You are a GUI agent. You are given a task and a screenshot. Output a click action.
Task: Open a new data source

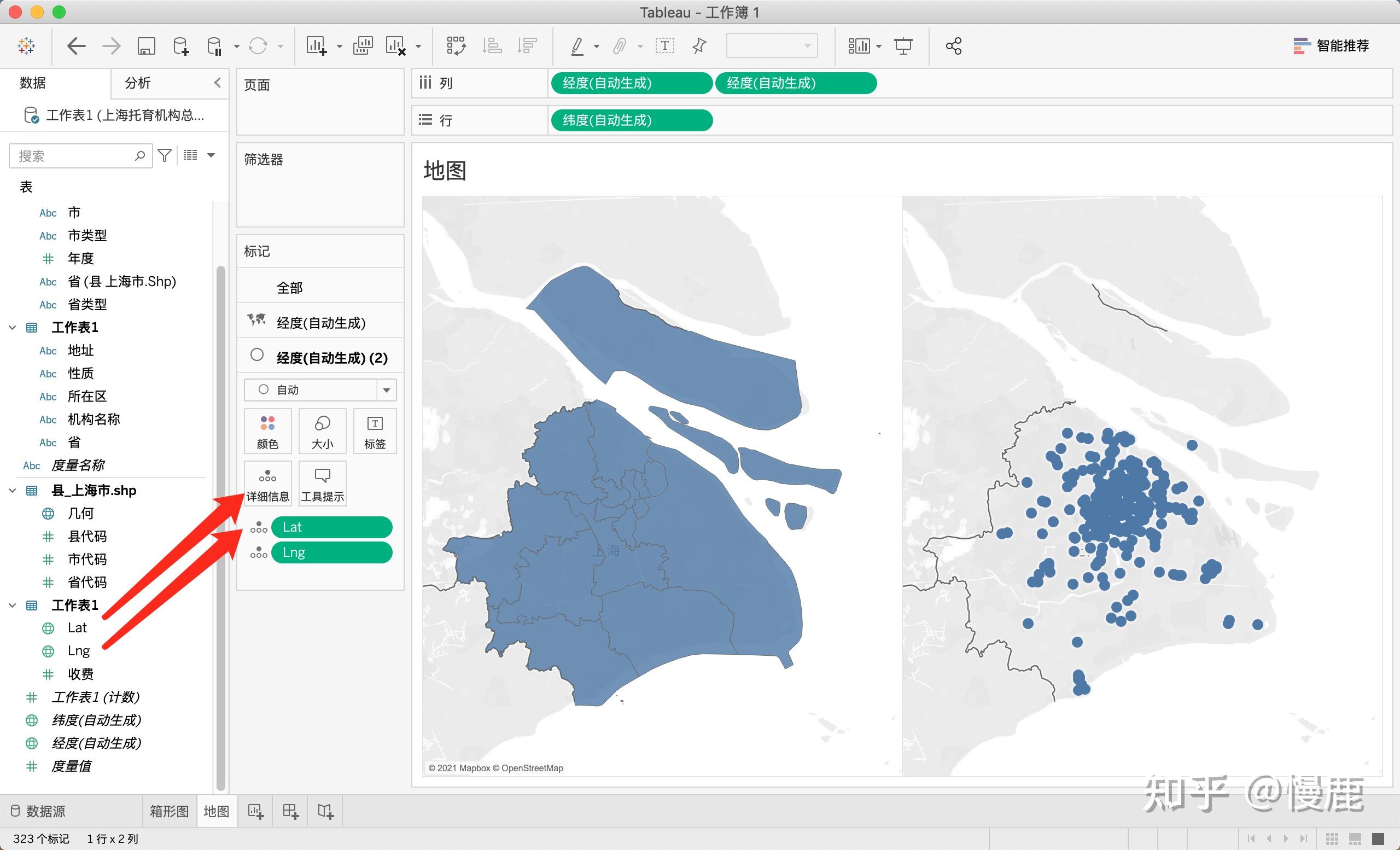179,45
